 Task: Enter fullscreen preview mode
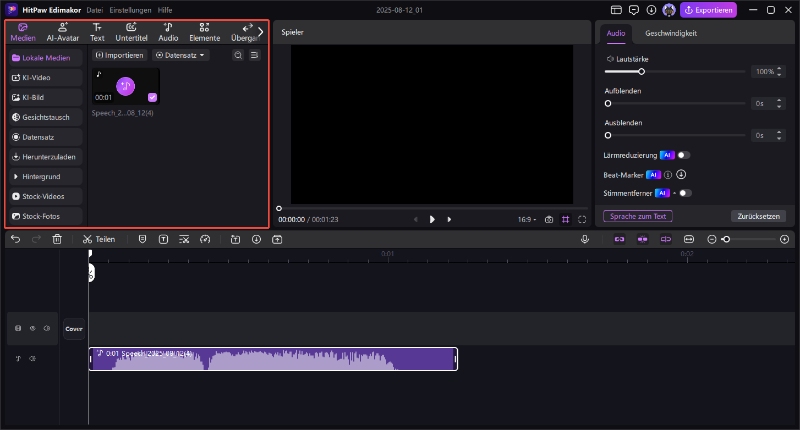tap(582, 219)
